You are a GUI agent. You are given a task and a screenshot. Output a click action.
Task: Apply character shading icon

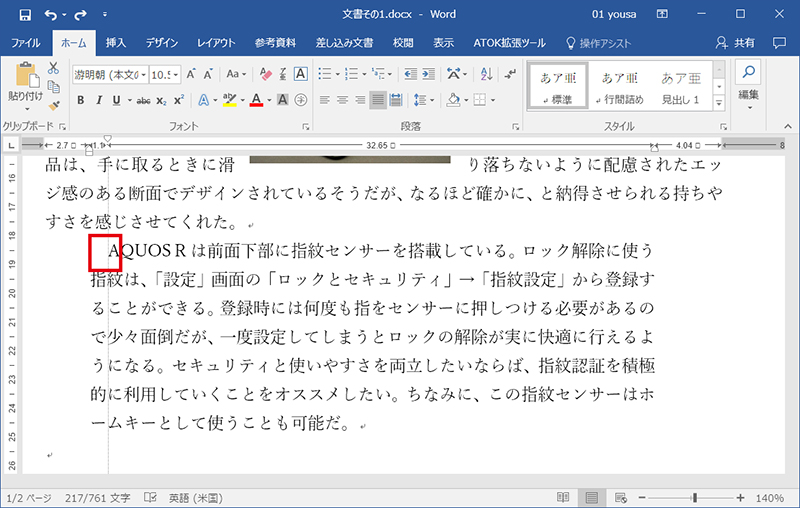[283, 100]
